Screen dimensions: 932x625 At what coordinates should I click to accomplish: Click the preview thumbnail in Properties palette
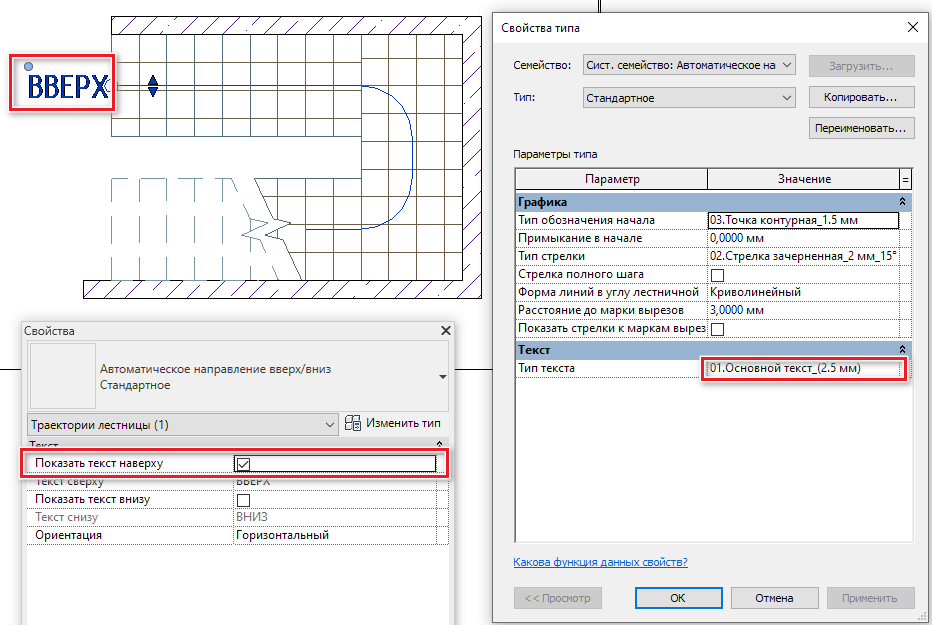(x=62, y=375)
